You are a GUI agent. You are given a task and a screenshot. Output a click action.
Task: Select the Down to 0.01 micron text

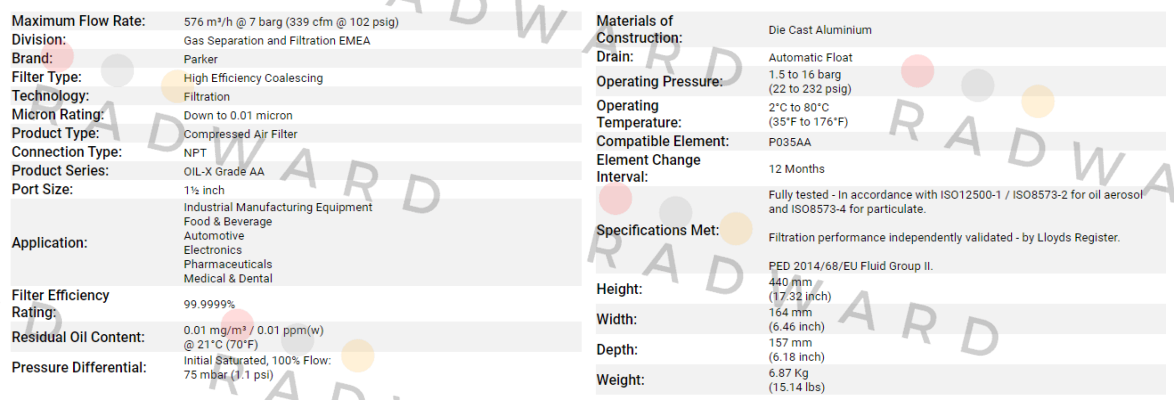point(238,115)
